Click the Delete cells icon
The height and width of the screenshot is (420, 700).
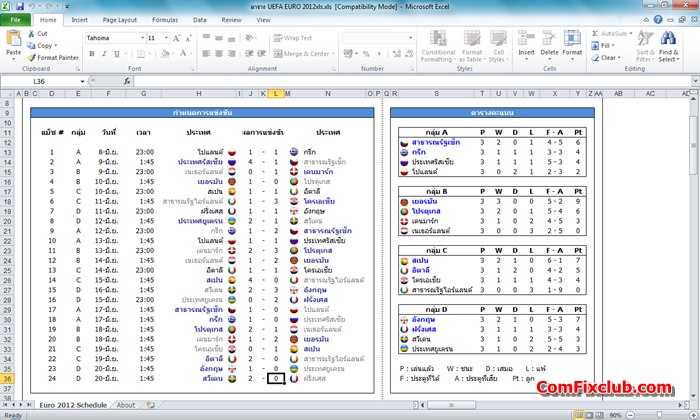tap(549, 38)
